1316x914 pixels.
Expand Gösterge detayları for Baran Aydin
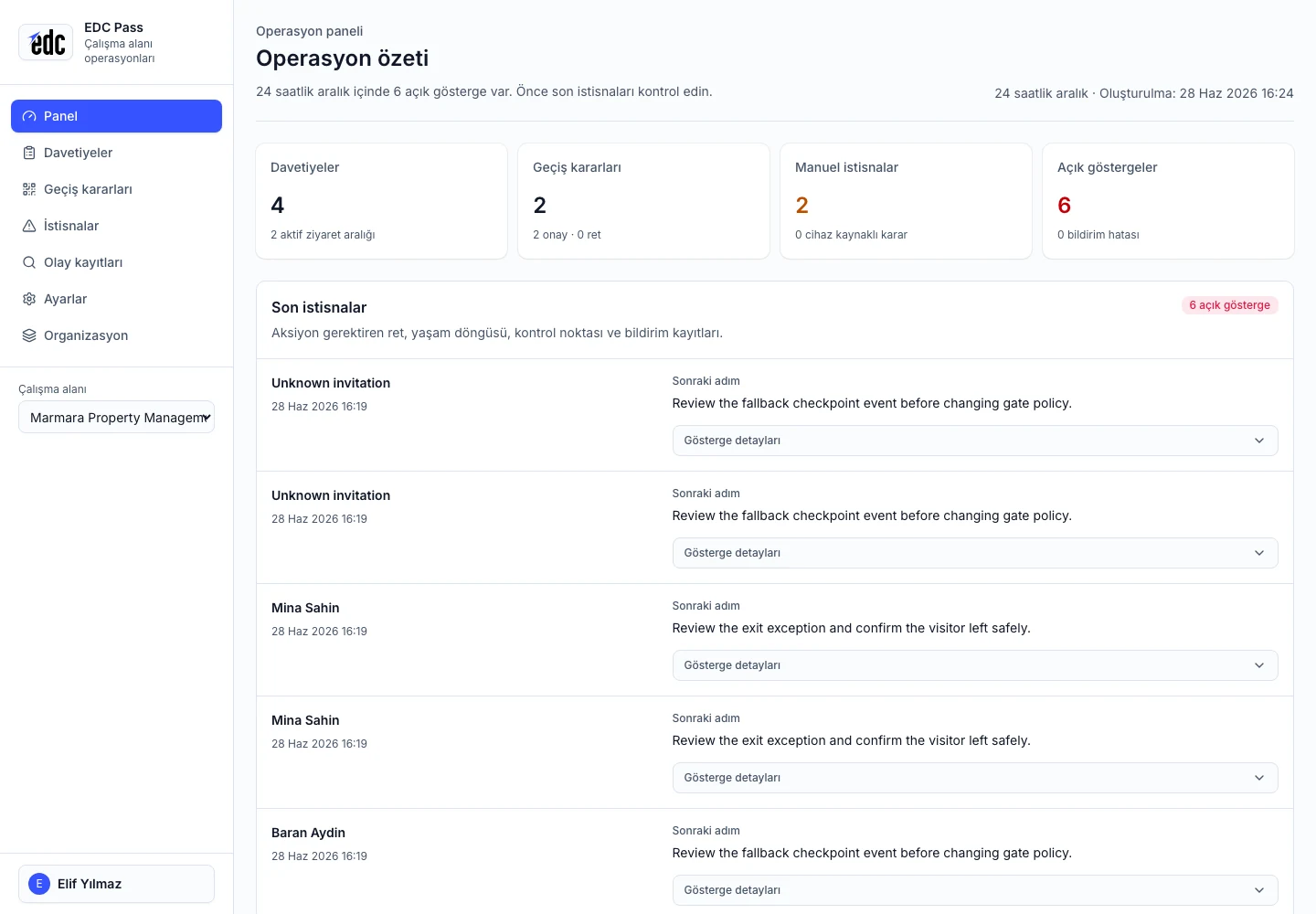pos(975,890)
